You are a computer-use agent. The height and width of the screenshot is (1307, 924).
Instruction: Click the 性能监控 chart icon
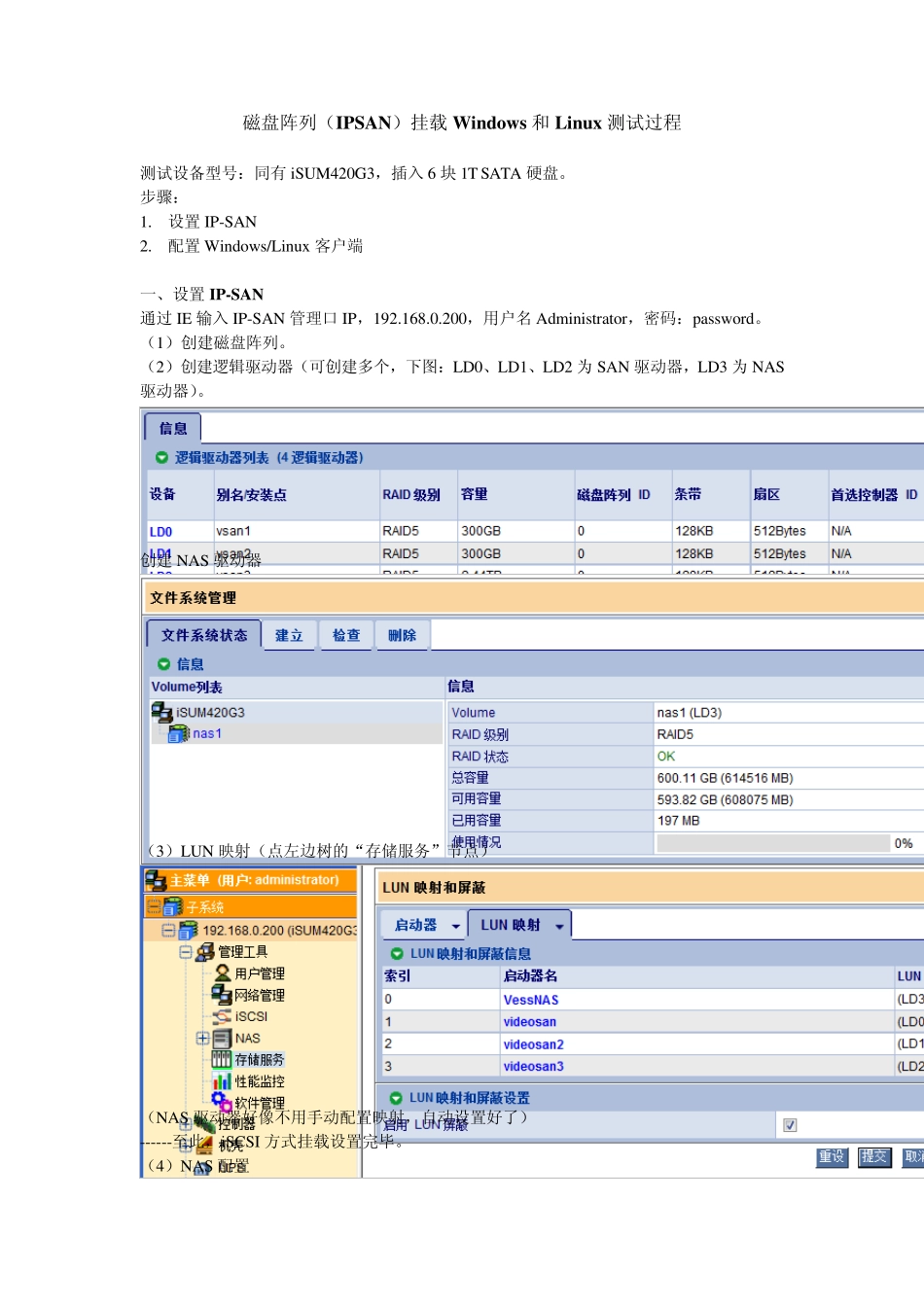pos(222,1081)
